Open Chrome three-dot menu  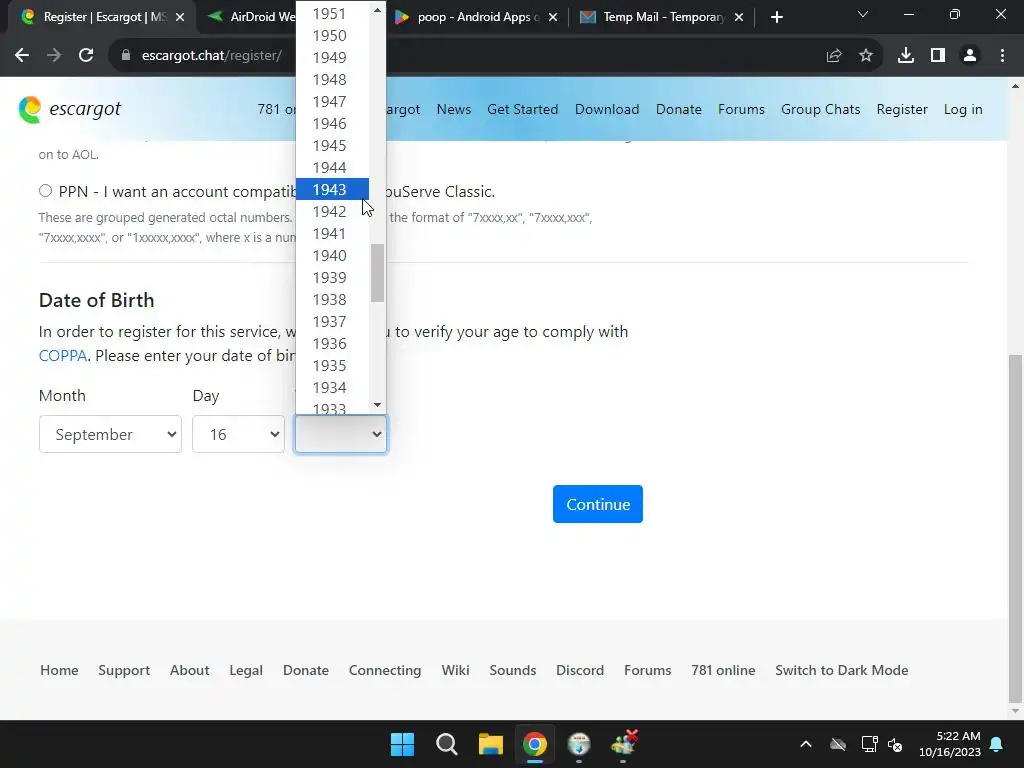click(x=1002, y=56)
